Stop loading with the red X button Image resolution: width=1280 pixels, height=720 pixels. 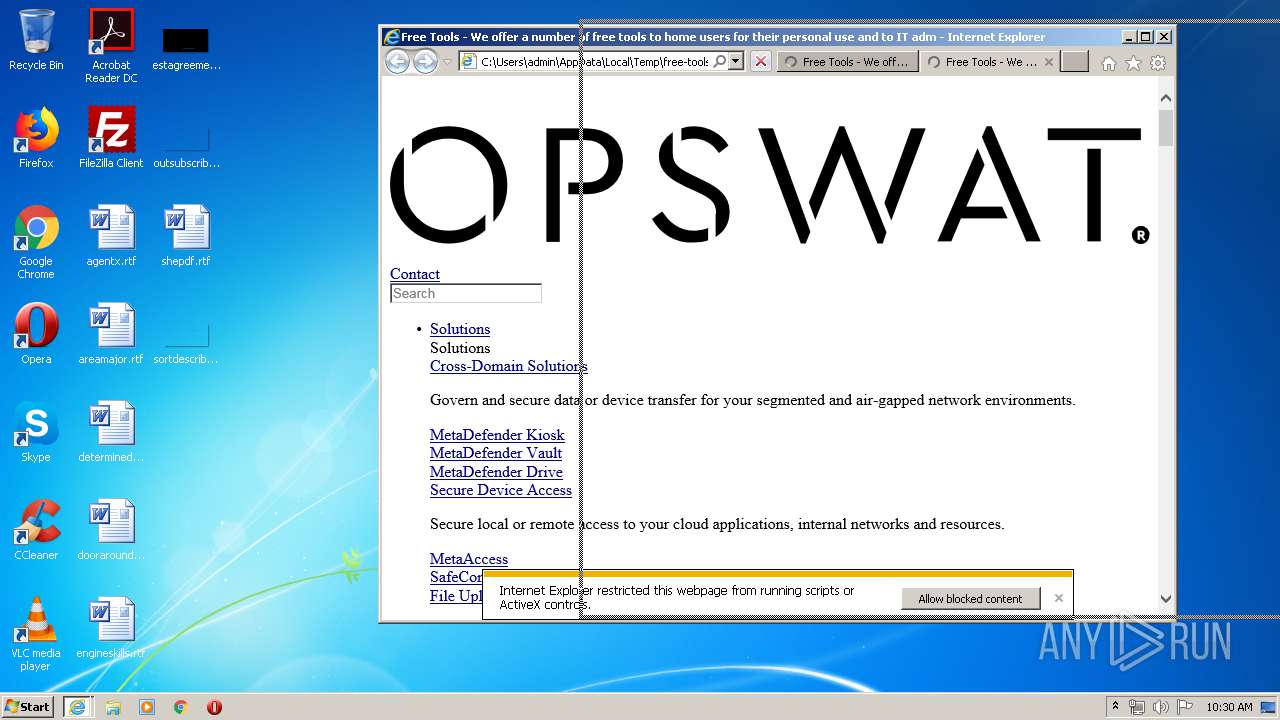[x=761, y=62]
